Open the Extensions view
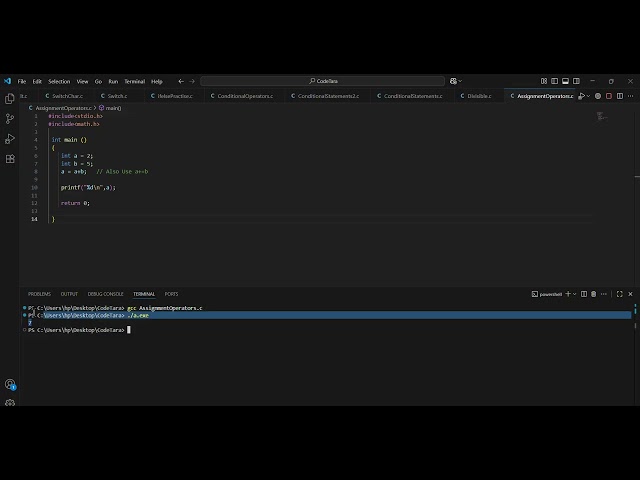640x480 pixels. coord(10,159)
